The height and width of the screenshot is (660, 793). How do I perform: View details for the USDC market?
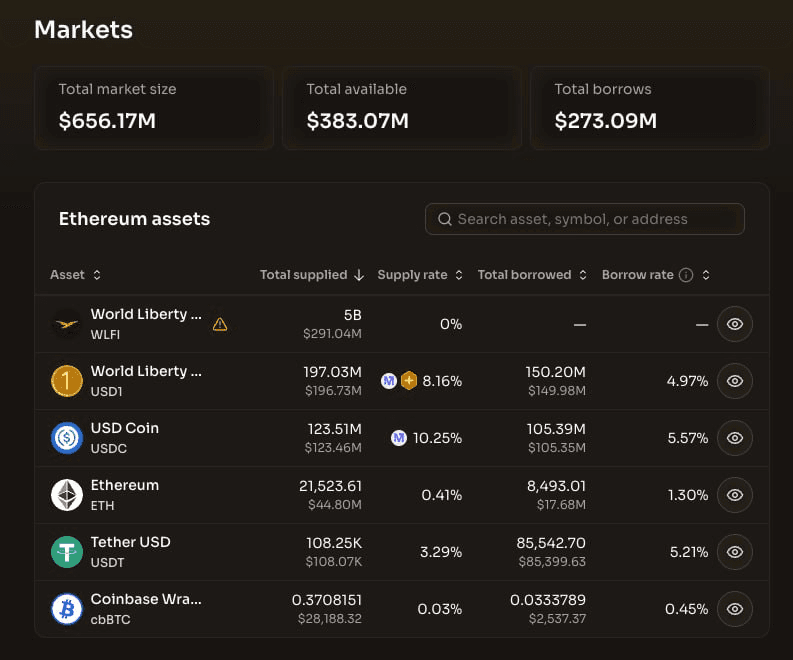click(x=735, y=438)
